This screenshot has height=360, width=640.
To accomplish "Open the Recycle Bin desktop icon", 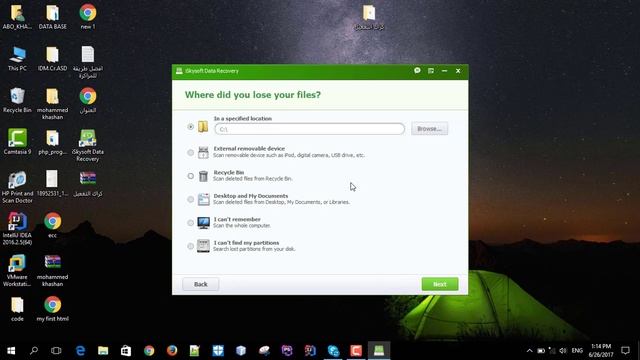I will pos(17,100).
